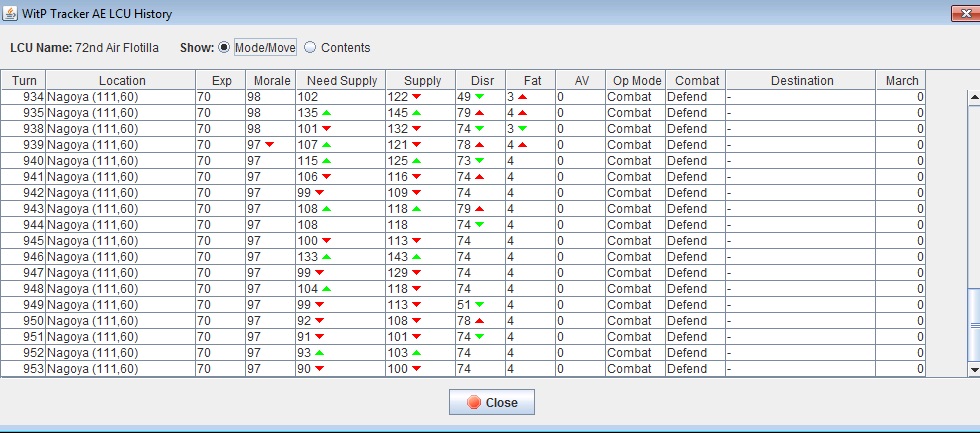Screen dimensions: 980x433
Task: Click Need Supply value 133 in turn 946
Action: pyautogui.click(x=341, y=257)
